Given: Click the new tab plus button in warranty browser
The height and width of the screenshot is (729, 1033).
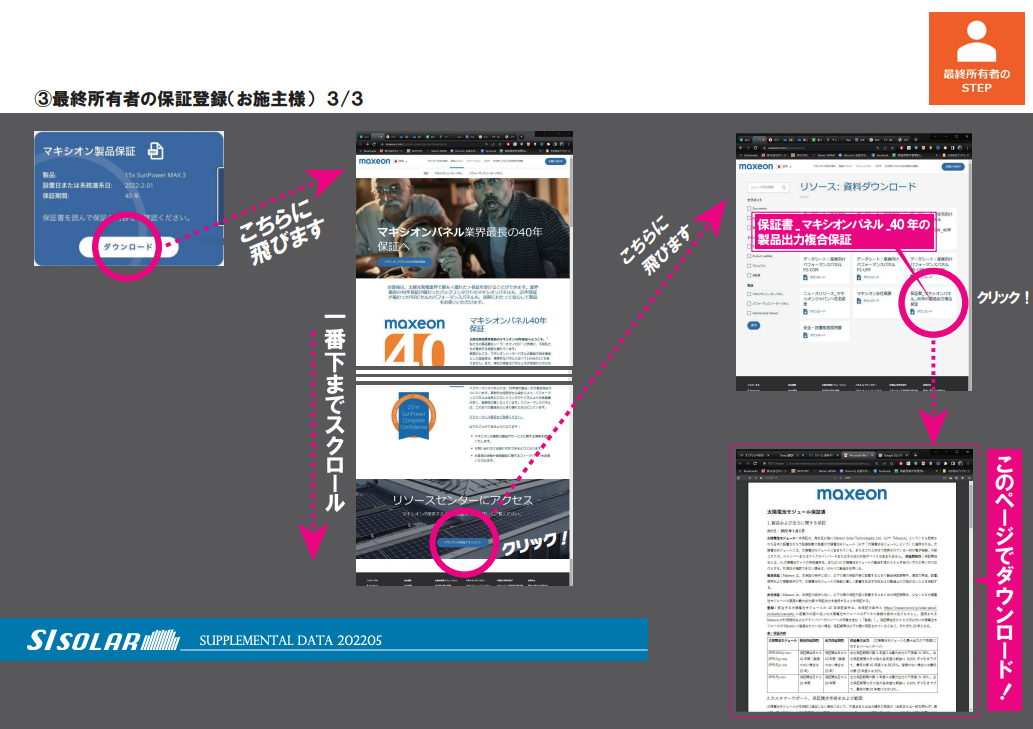Looking at the screenshot, I should [x=521, y=136].
